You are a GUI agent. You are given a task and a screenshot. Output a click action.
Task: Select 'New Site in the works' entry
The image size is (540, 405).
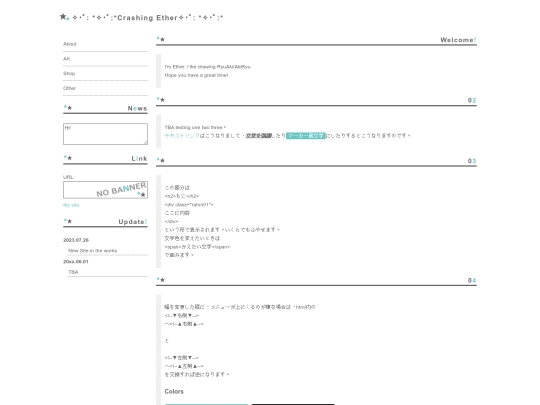click(93, 251)
